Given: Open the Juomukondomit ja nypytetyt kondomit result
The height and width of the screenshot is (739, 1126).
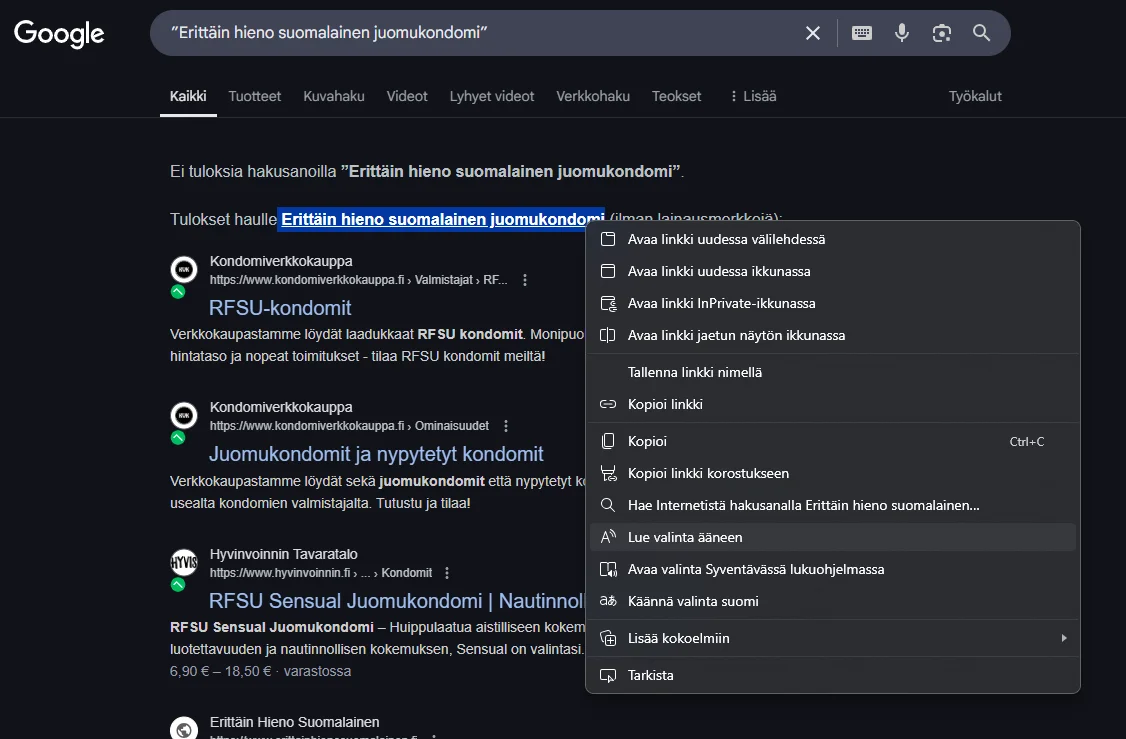Looking at the screenshot, I should coord(376,454).
